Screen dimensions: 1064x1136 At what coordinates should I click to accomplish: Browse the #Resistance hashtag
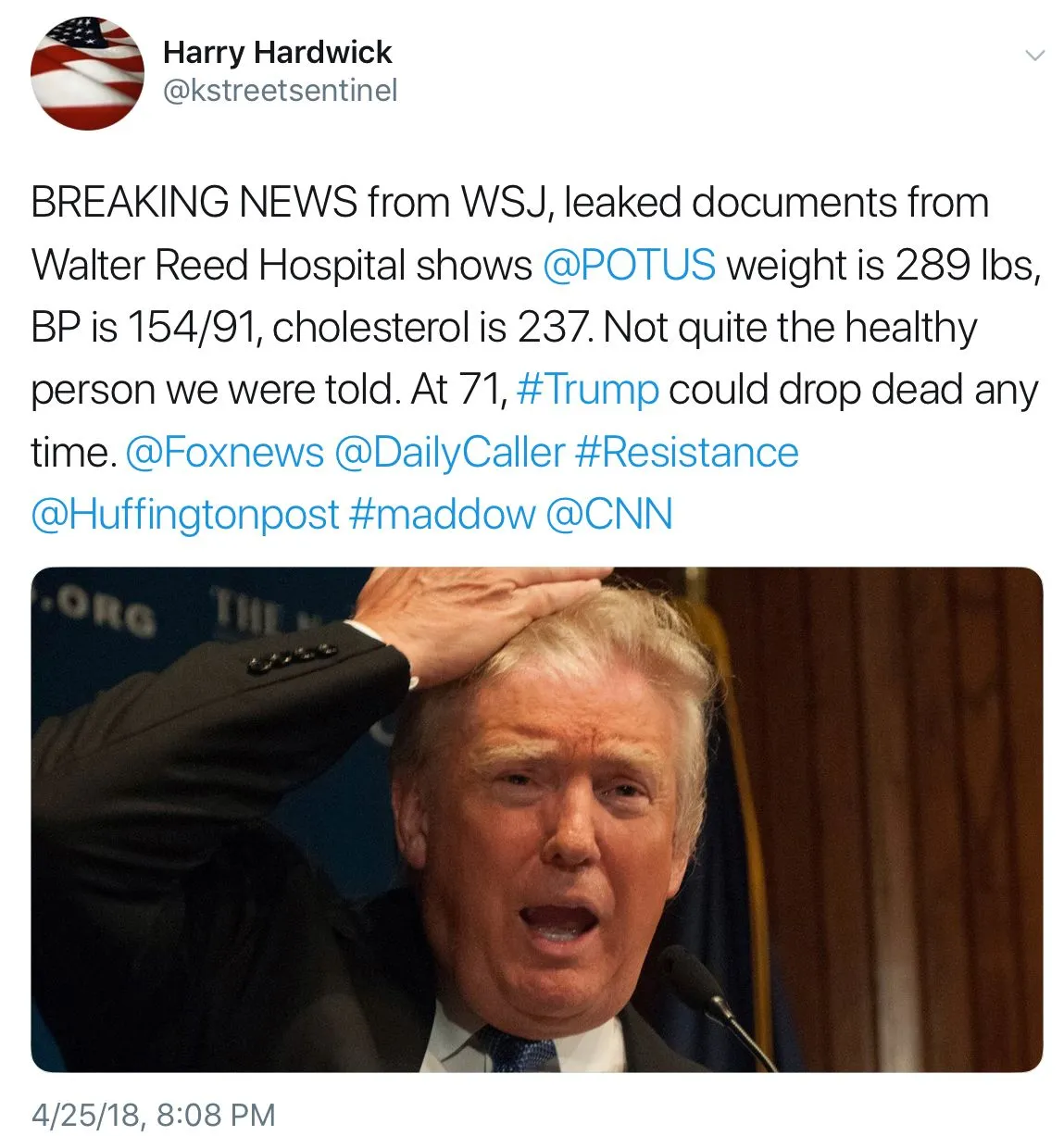(686, 453)
